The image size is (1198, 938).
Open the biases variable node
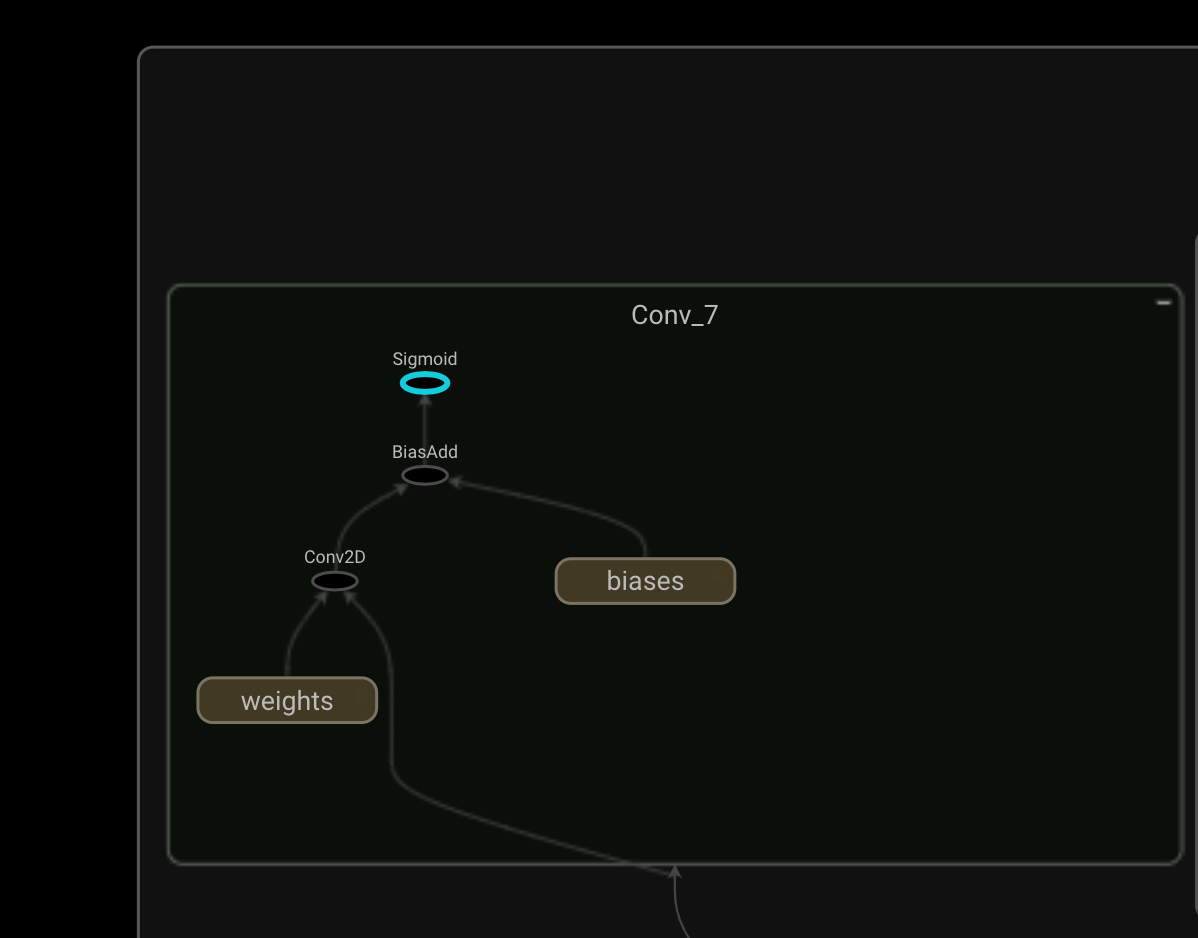coord(646,581)
